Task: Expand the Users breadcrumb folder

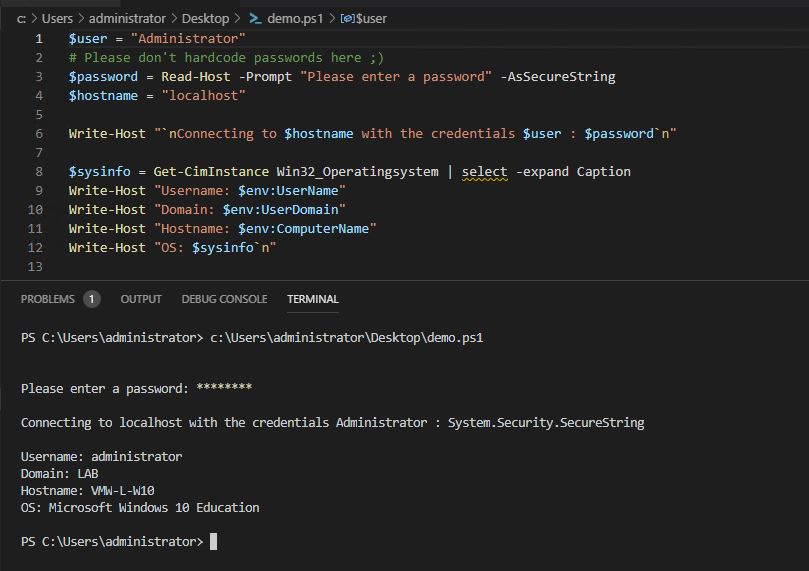Action: click(x=57, y=19)
